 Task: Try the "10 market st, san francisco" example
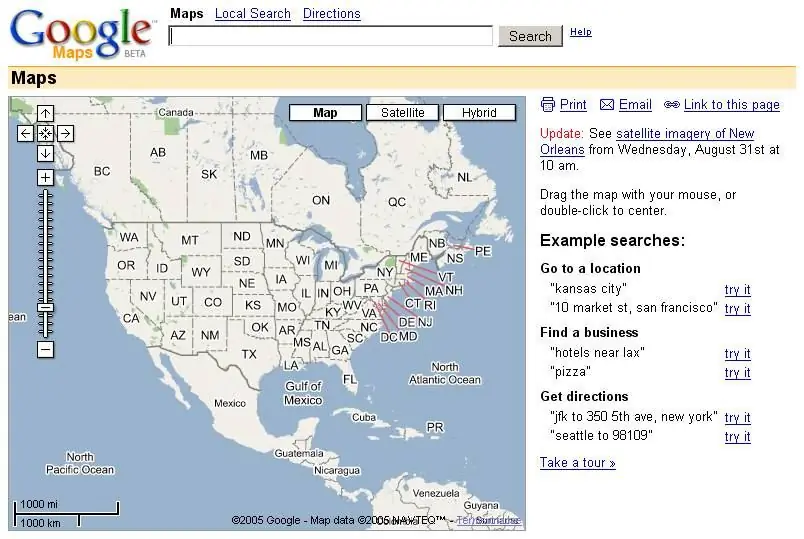(737, 309)
